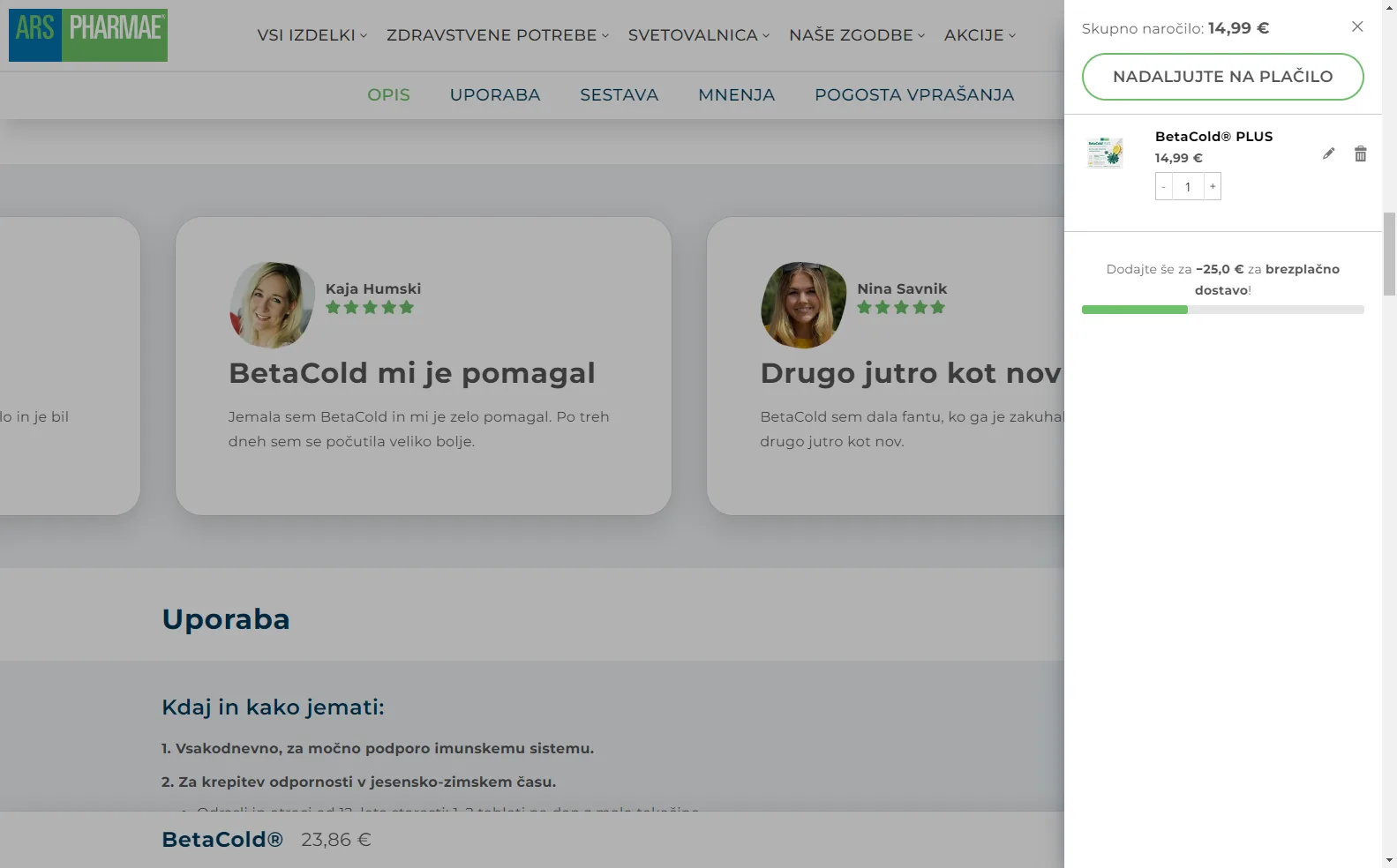Open the BetaCold® PLUS product link
The image size is (1397, 868).
pyautogui.click(x=1214, y=137)
